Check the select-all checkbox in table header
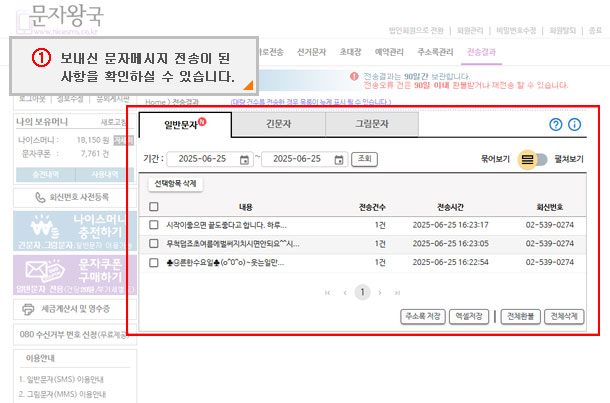The image size is (610, 403). click(154, 207)
